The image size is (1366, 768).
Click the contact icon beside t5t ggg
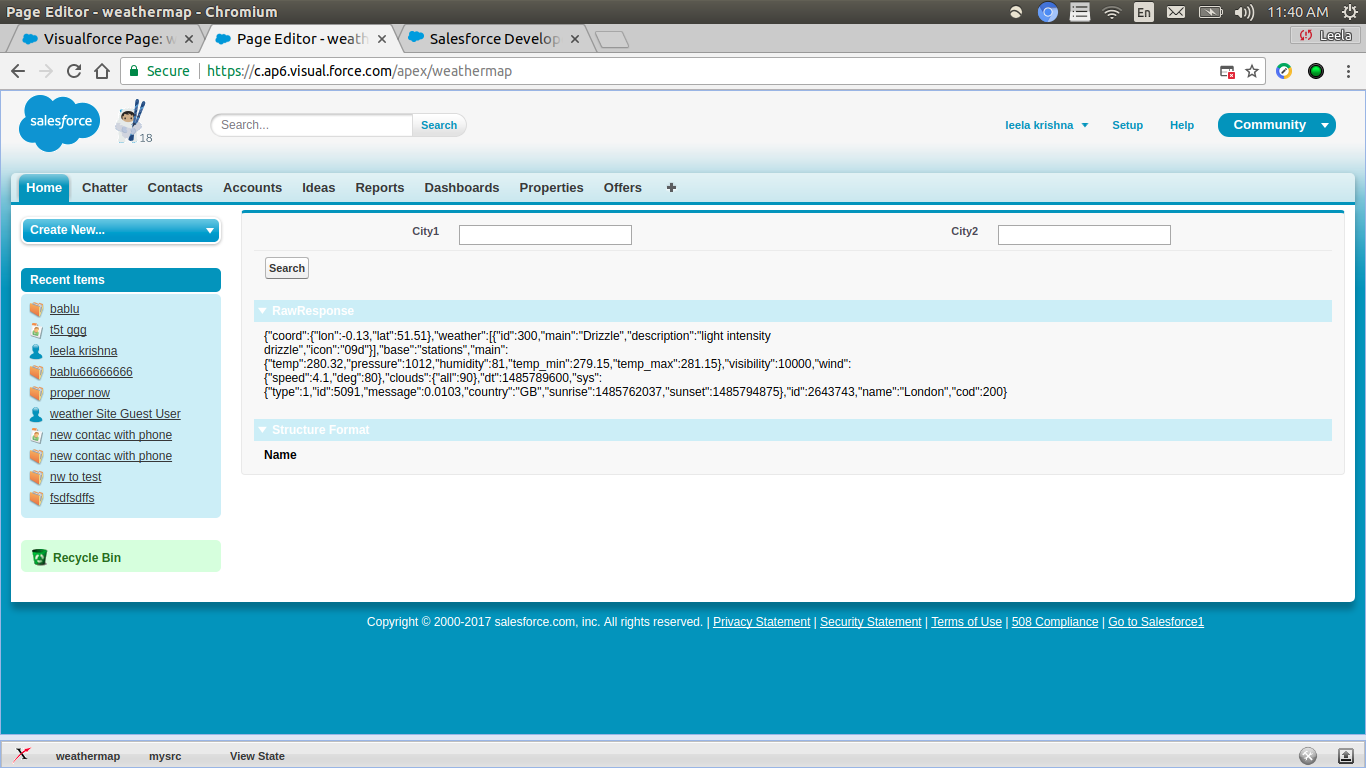coord(36,330)
